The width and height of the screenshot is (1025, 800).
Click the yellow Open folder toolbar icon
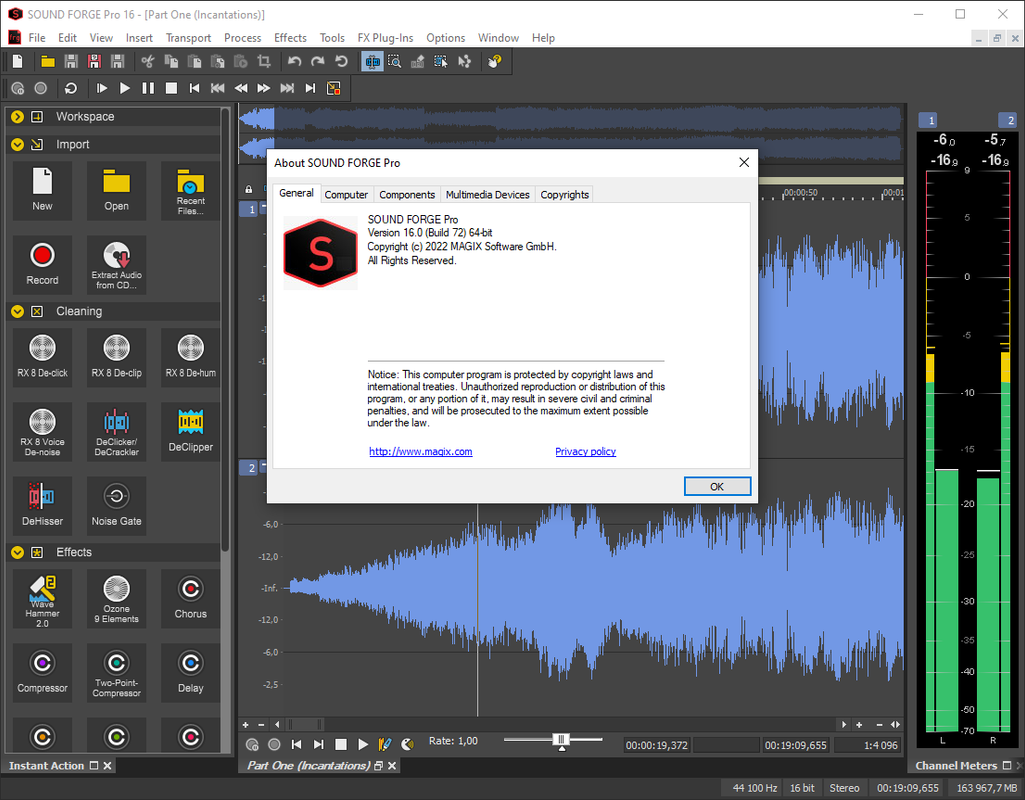tap(48, 61)
